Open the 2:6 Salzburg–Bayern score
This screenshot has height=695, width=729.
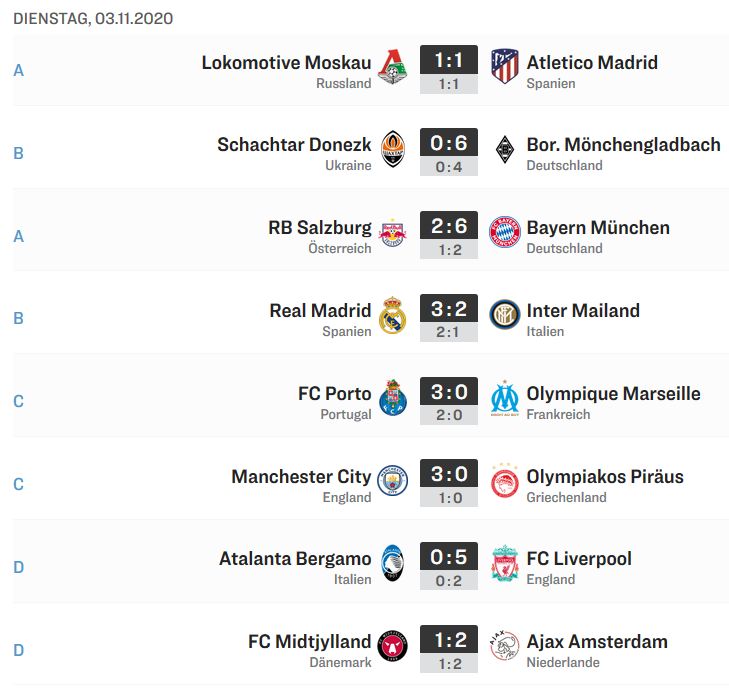(x=449, y=226)
